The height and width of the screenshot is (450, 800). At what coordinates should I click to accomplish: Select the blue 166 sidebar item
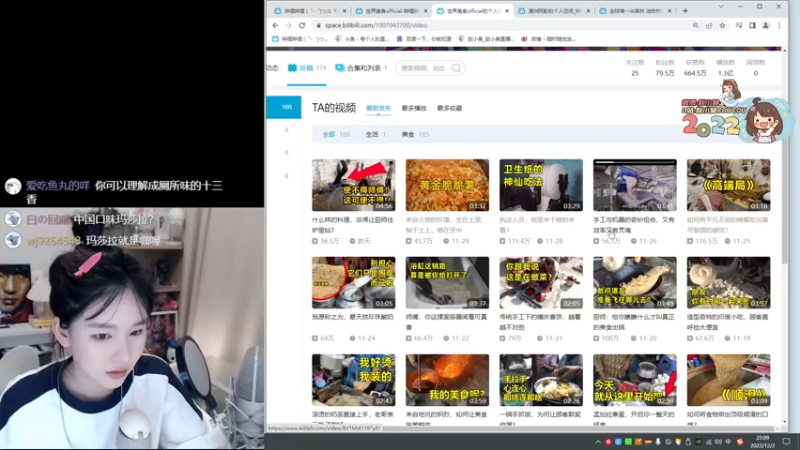[284, 107]
